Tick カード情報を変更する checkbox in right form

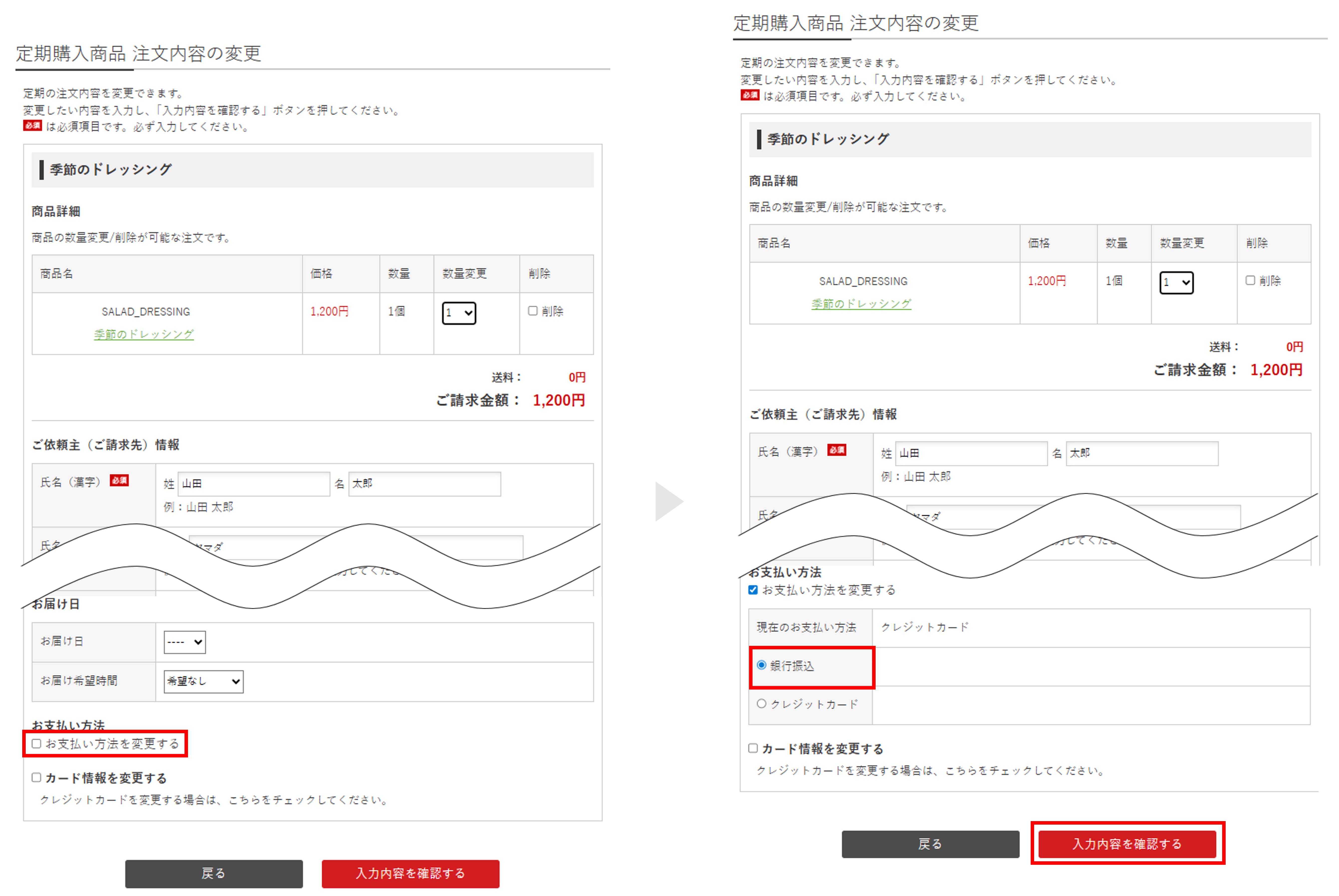tap(753, 748)
